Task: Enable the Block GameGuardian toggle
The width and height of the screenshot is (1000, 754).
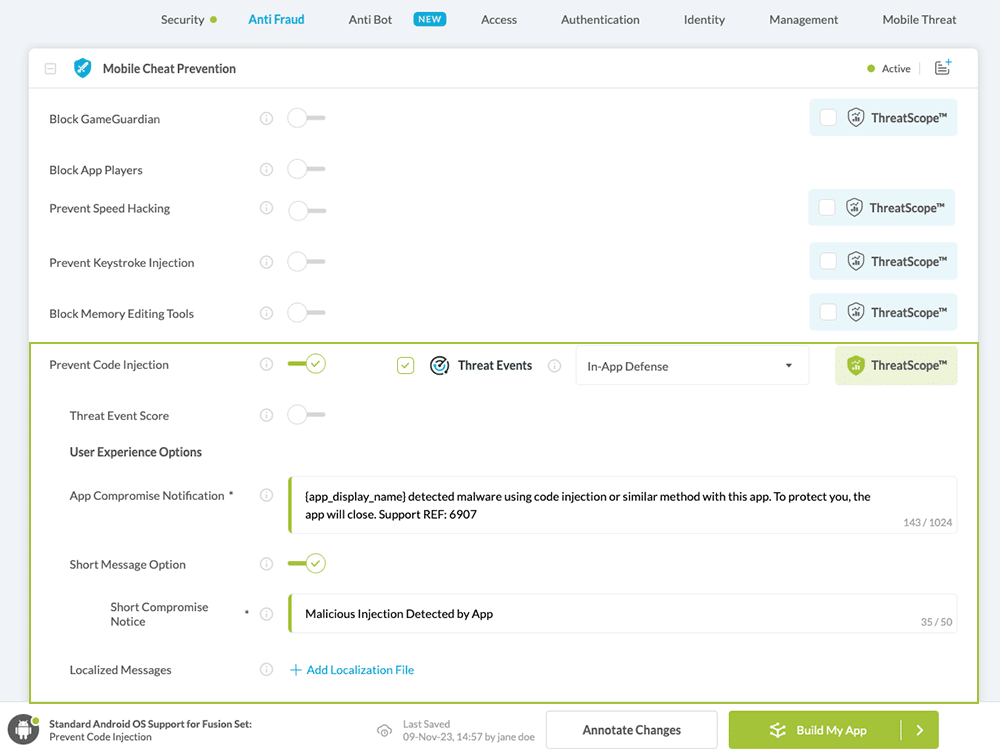Action: point(305,118)
